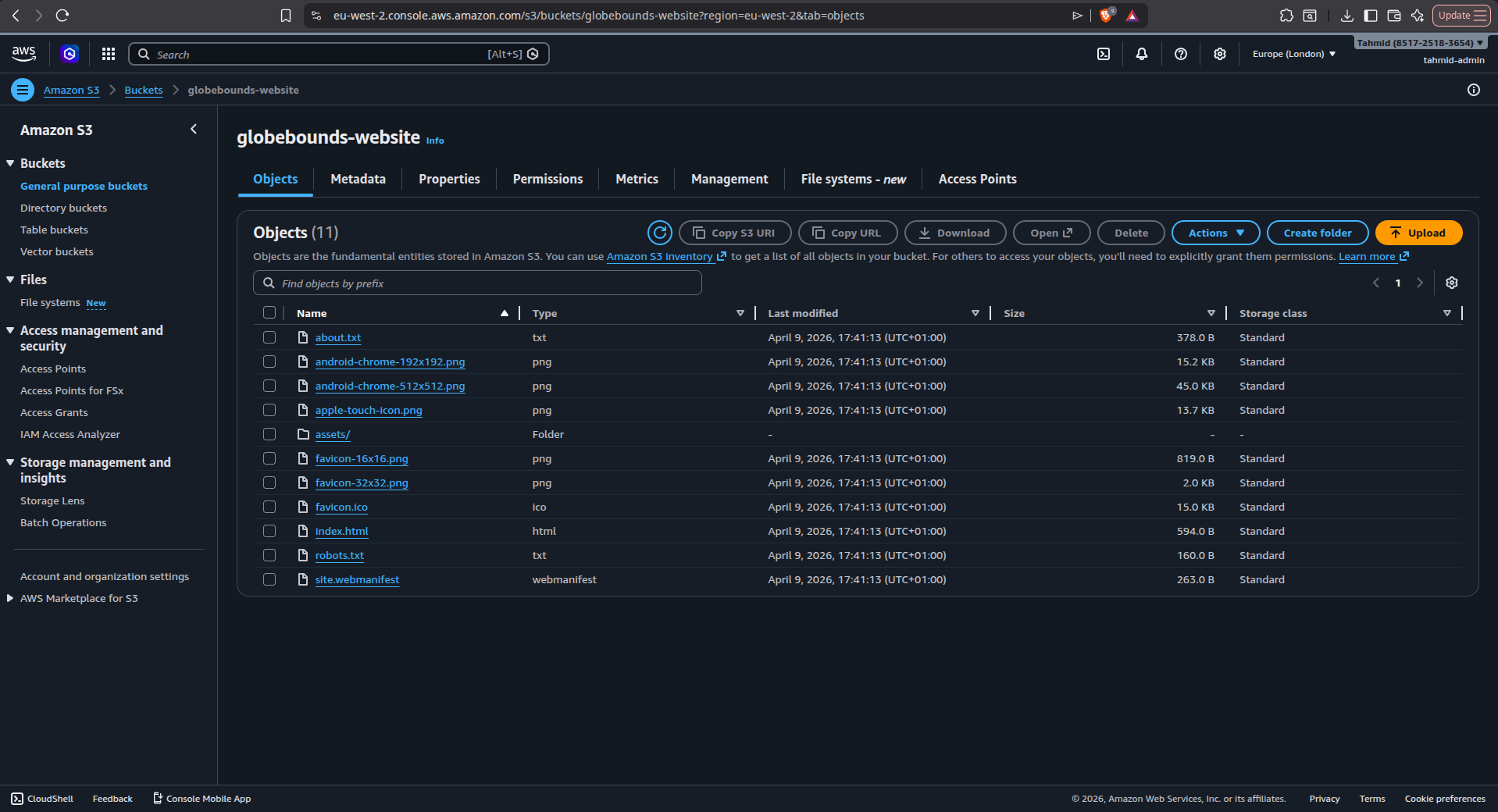The width and height of the screenshot is (1498, 812).
Task: Collapse the Buckets sidebar section
Action: [10, 163]
